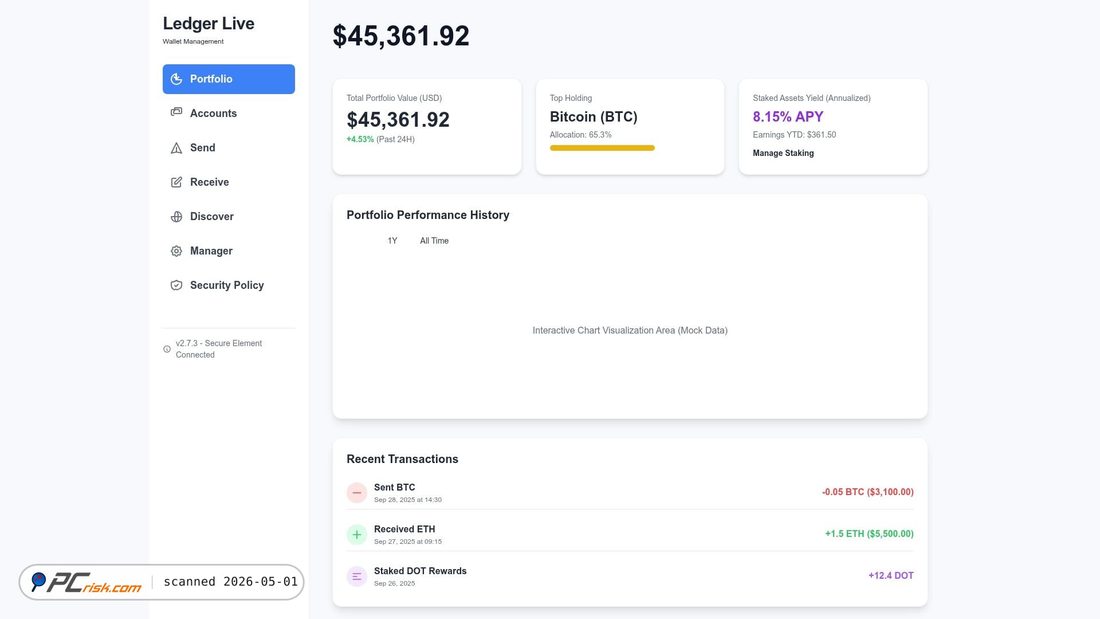Click the Portfolio Performance History heading
Image resolution: width=1100 pixels, height=619 pixels.
pos(428,215)
